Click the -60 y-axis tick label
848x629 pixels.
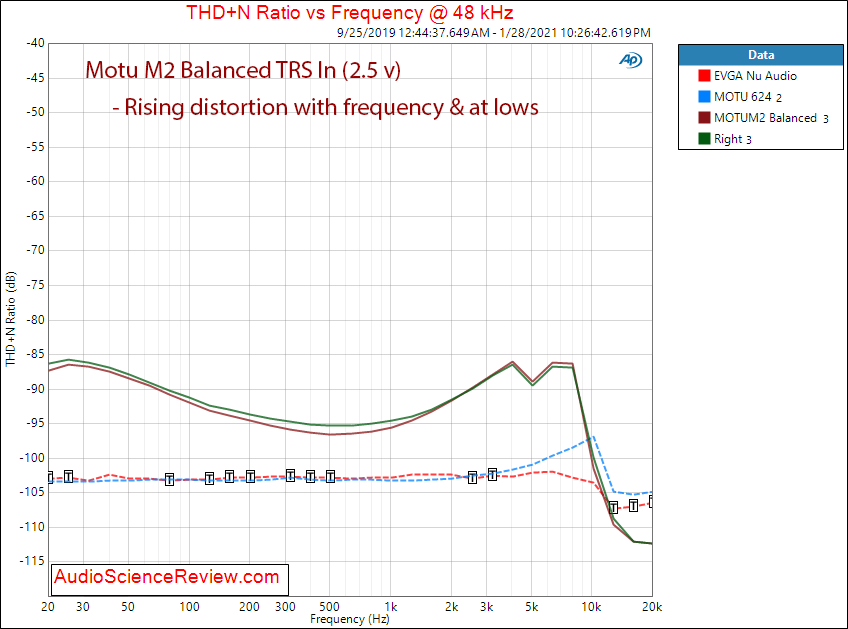coord(36,181)
